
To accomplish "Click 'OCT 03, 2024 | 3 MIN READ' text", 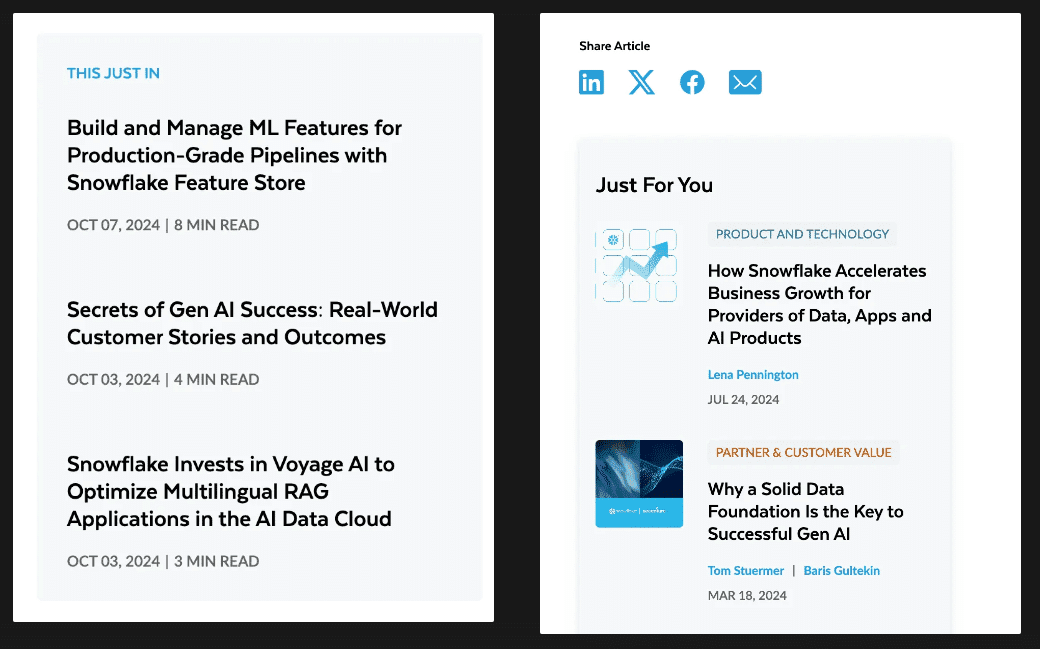I will click(x=163, y=561).
